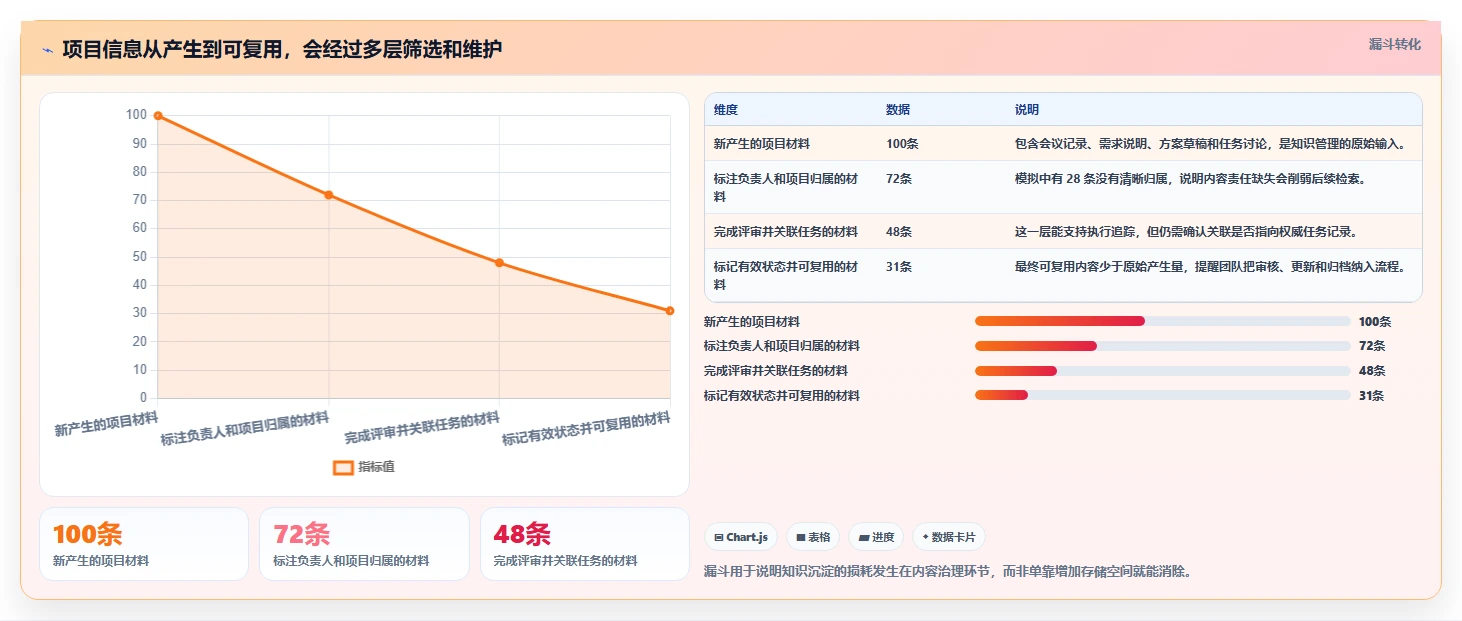The width and height of the screenshot is (1462, 621).
Task: Click the description starting 模拟中有 28 条
Action: coord(1190,179)
